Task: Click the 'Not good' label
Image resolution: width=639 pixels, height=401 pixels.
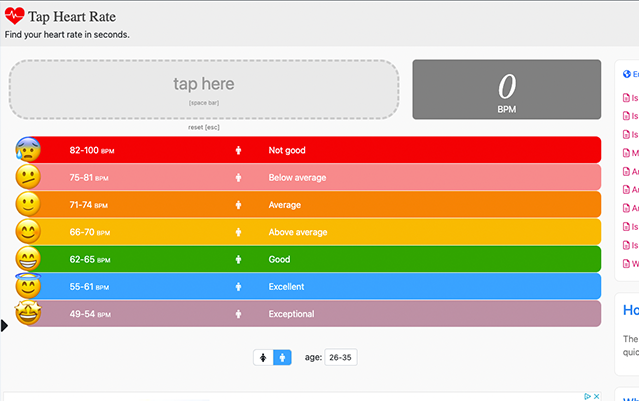Action: (x=287, y=150)
